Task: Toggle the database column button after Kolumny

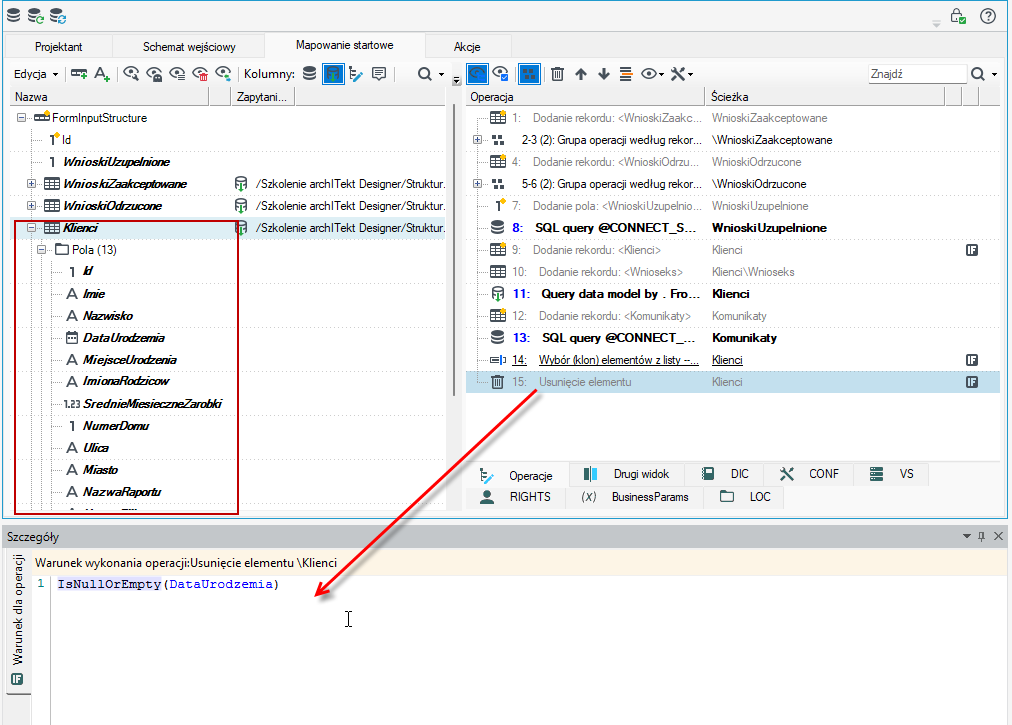Action: point(310,74)
